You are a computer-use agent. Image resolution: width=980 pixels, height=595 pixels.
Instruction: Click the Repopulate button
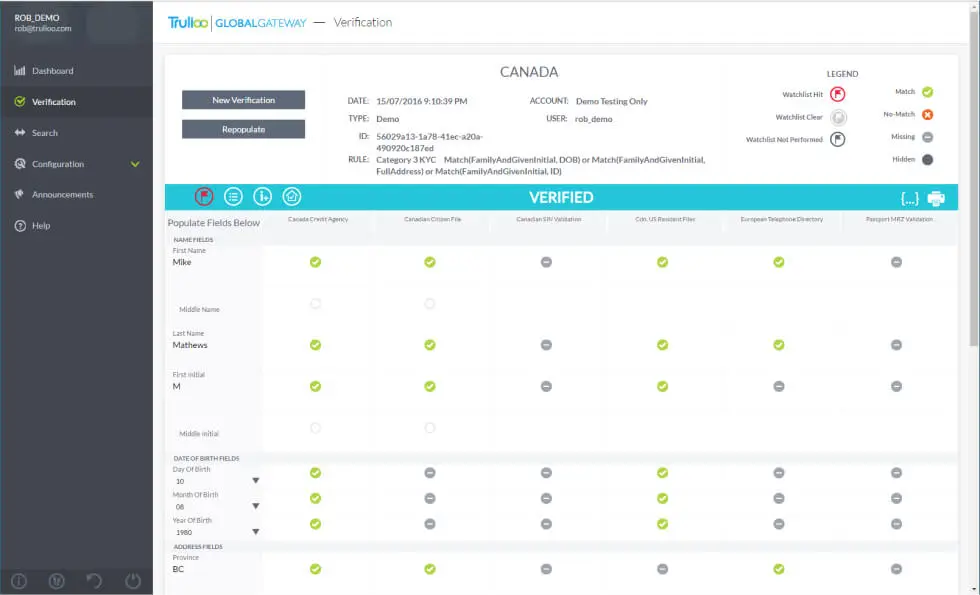point(243,129)
